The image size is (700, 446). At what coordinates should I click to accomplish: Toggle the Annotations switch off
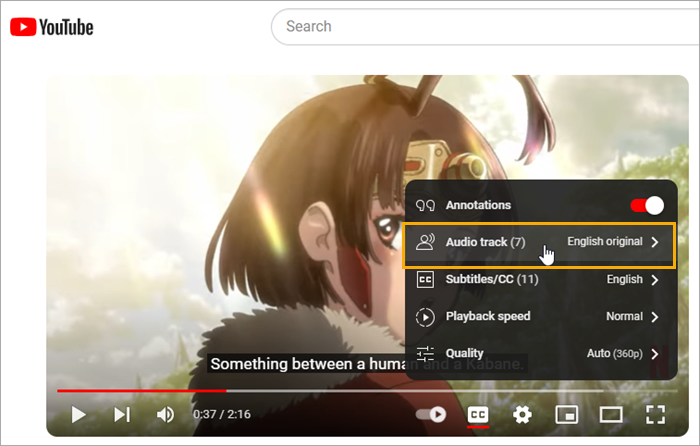coord(646,205)
